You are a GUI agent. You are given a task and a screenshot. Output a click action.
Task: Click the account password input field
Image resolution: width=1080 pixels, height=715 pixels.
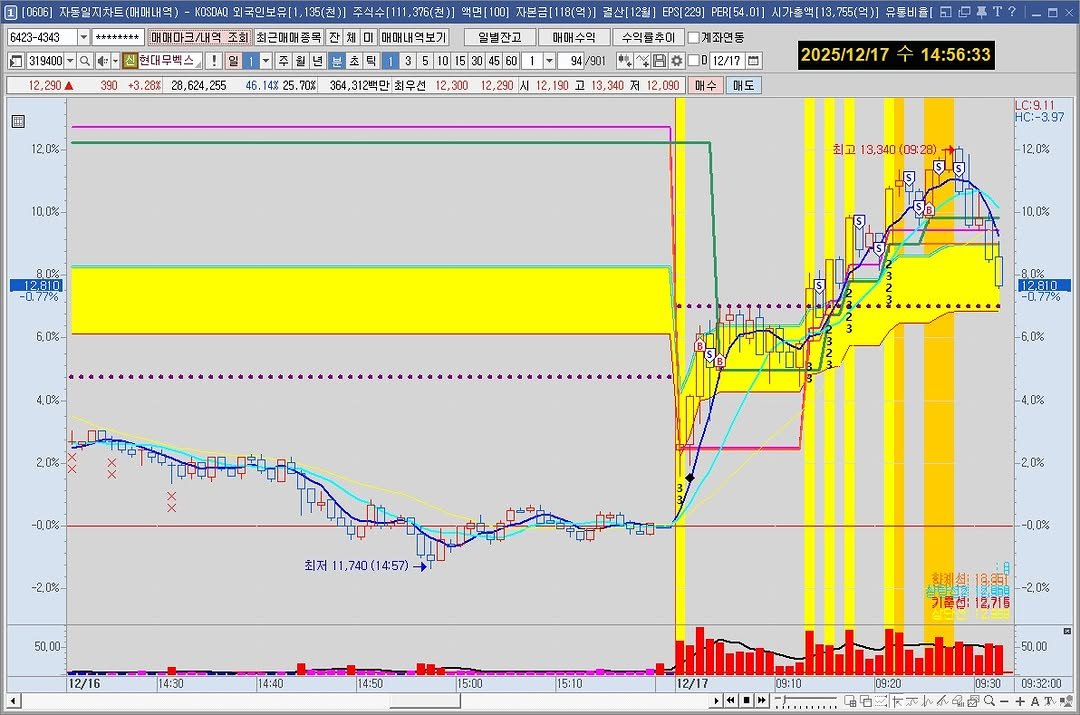tap(117, 37)
